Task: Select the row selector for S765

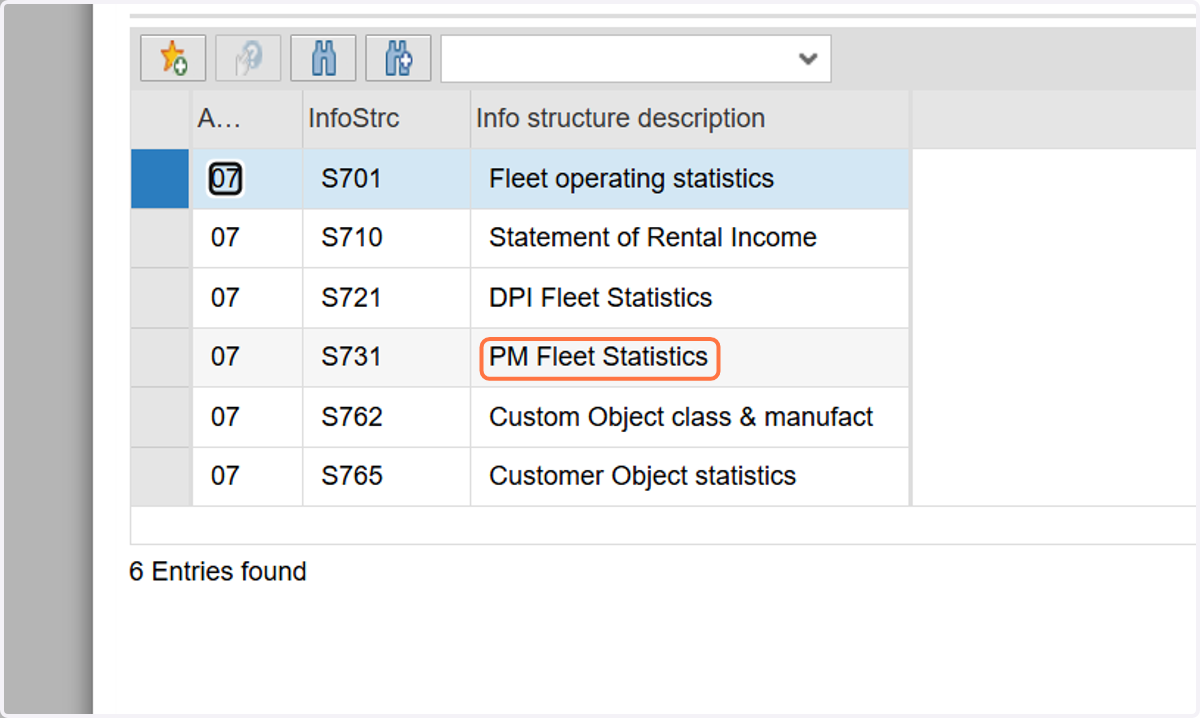Action: (x=160, y=476)
